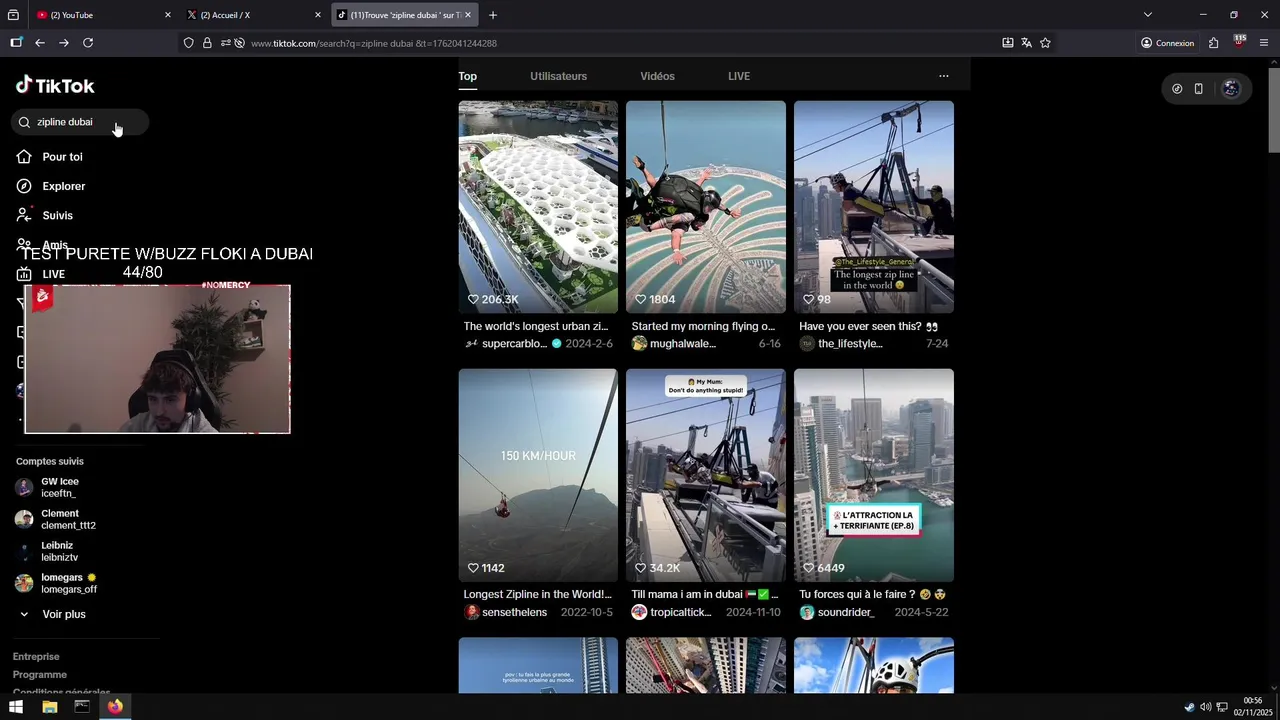The width and height of the screenshot is (1280, 720).
Task: Open the profile avatar menu
Action: 1231,89
